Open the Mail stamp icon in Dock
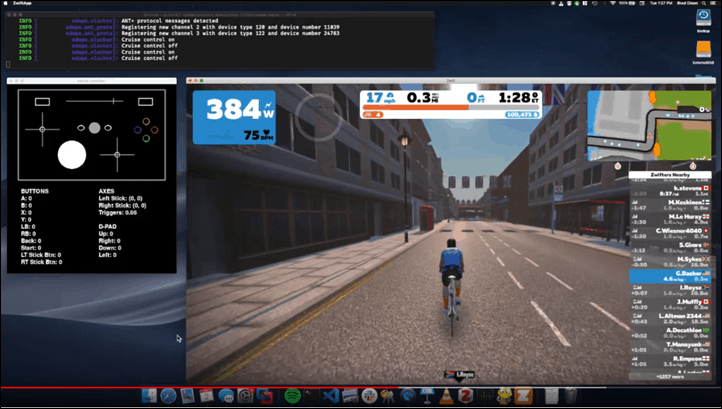This screenshot has height=409, width=722. 187,396
